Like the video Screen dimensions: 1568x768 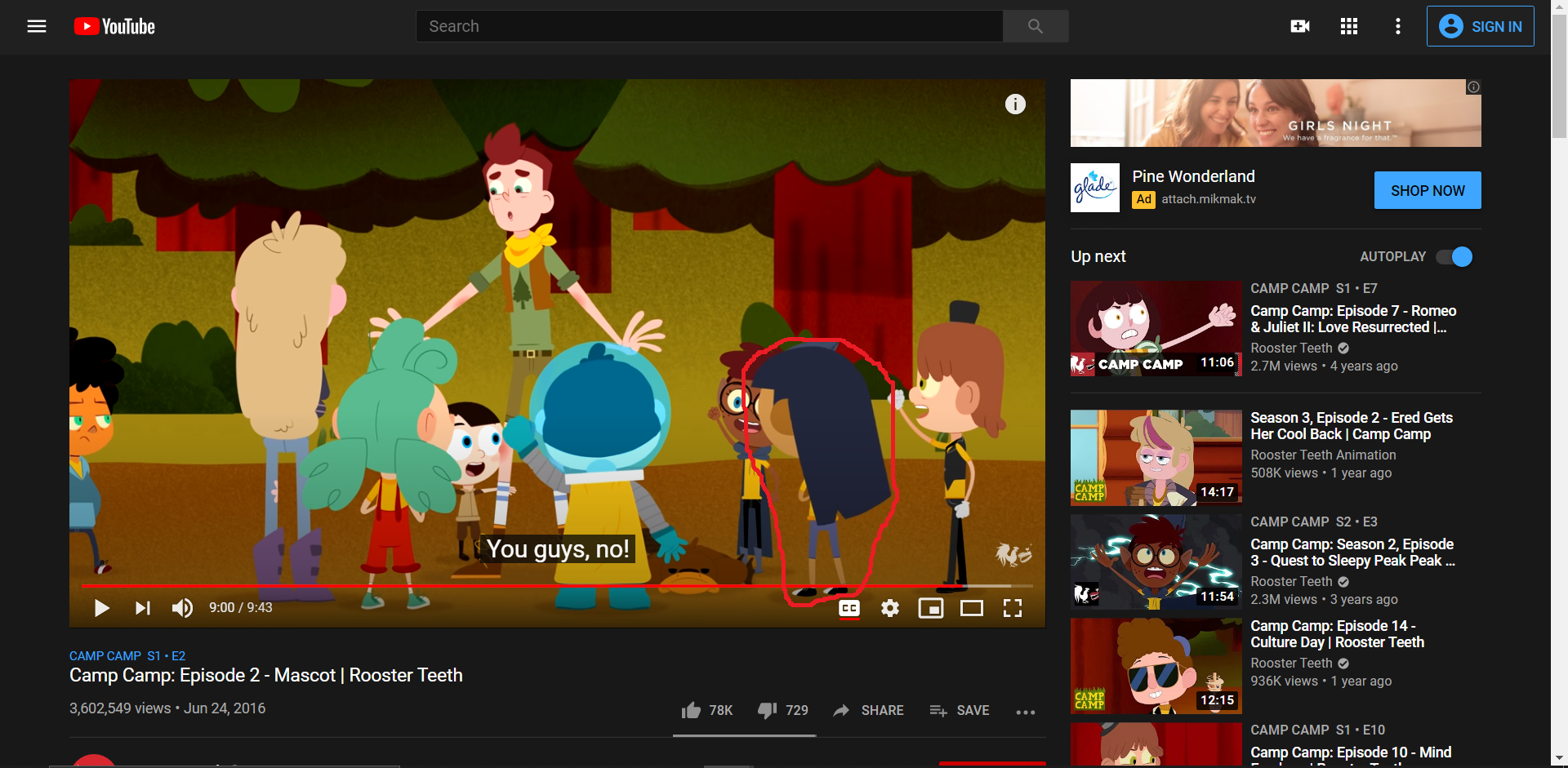(692, 710)
